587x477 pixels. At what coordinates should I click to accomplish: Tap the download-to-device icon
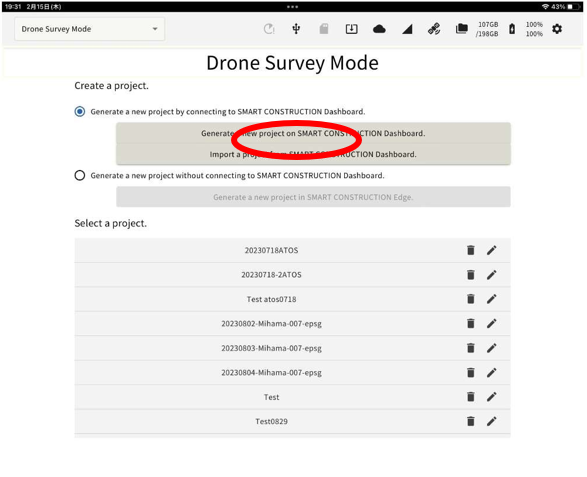pyautogui.click(x=352, y=29)
